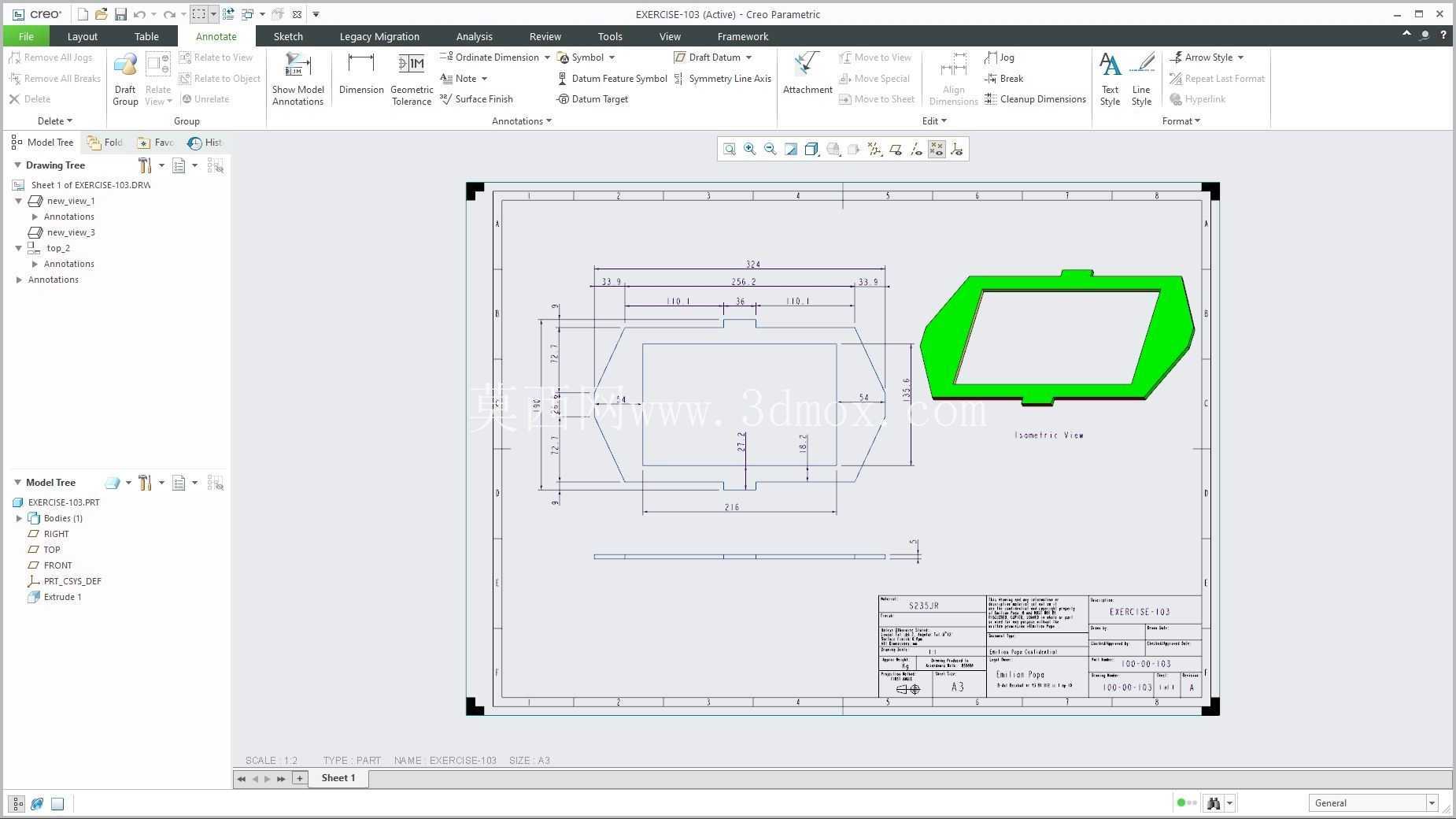Expand the Format group panel

point(1181,121)
